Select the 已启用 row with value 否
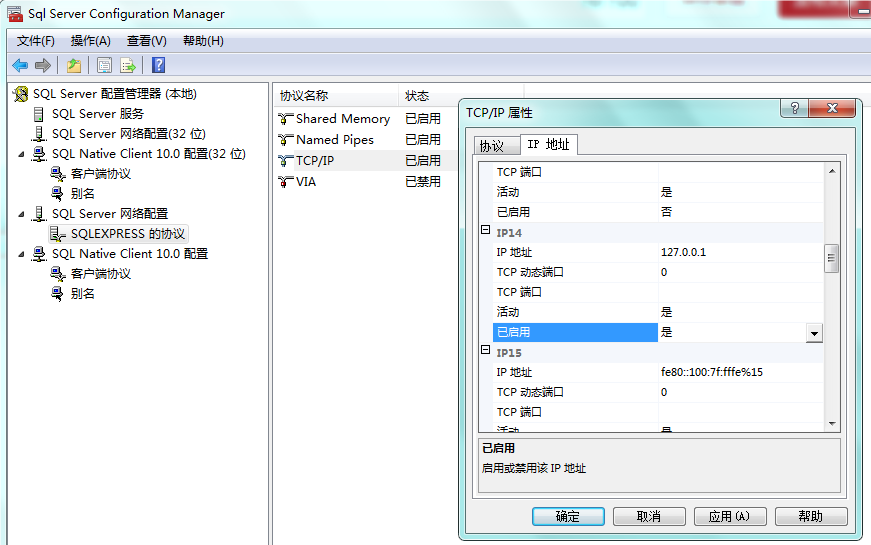Viewport: 871px width, 545px height. pyautogui.click(x=658, y=212)
